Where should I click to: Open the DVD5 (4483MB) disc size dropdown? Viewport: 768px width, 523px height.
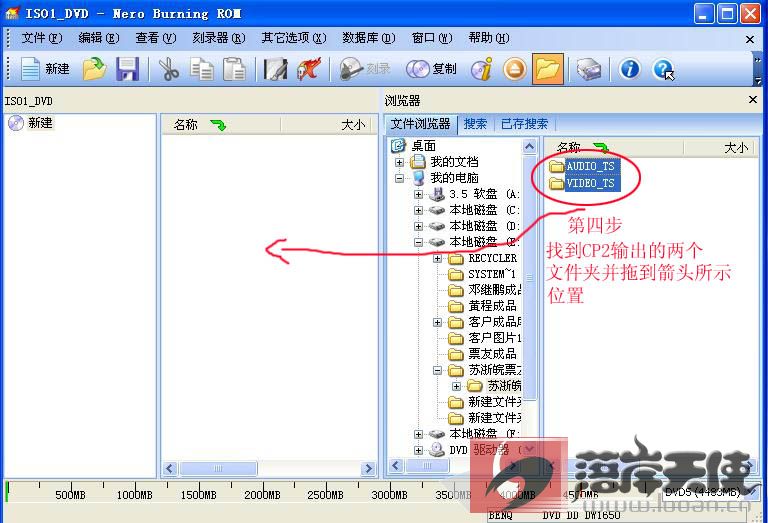pyautogui.click(x=711, y=492)
